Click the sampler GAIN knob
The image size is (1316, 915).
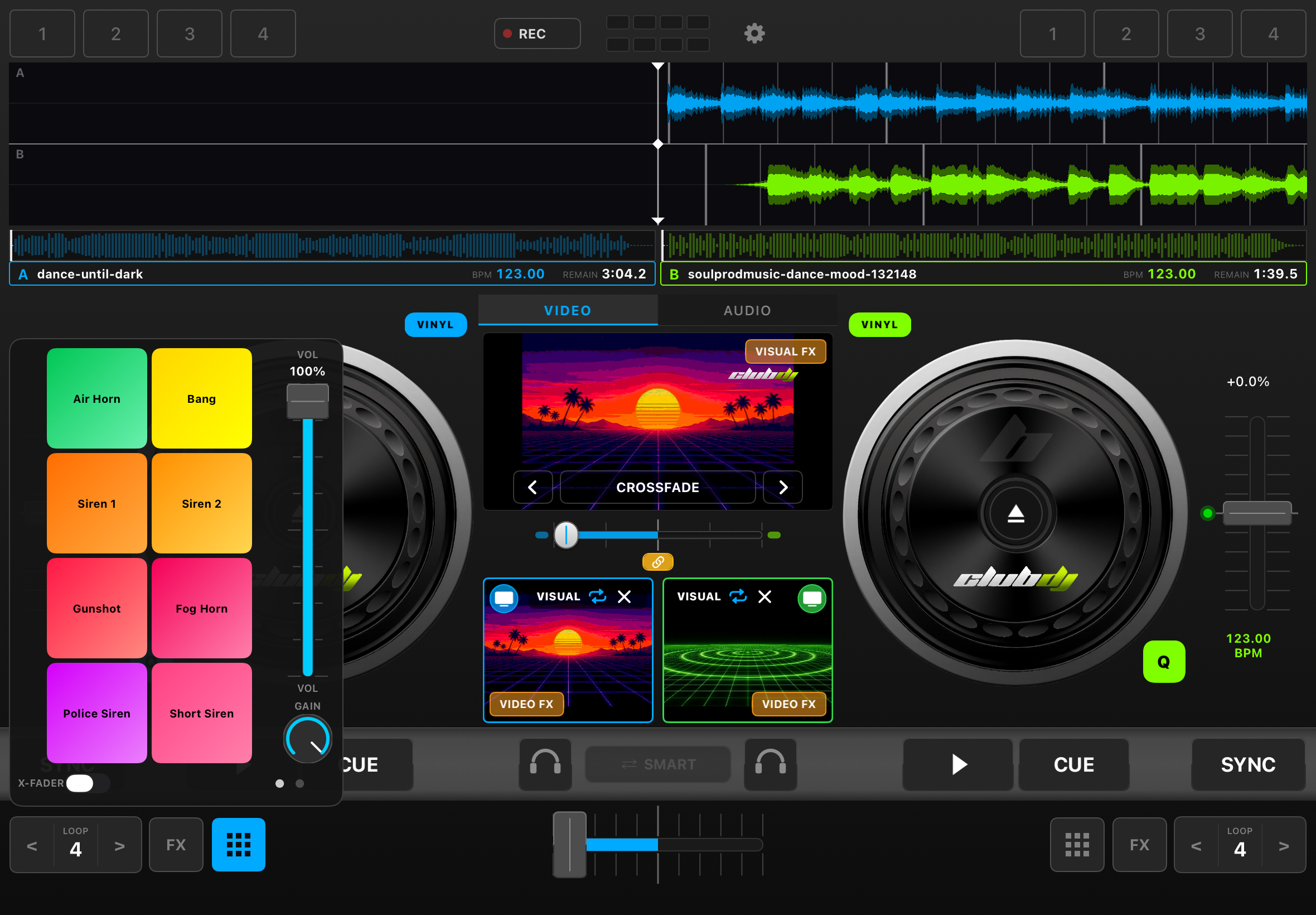click(308, 740)
